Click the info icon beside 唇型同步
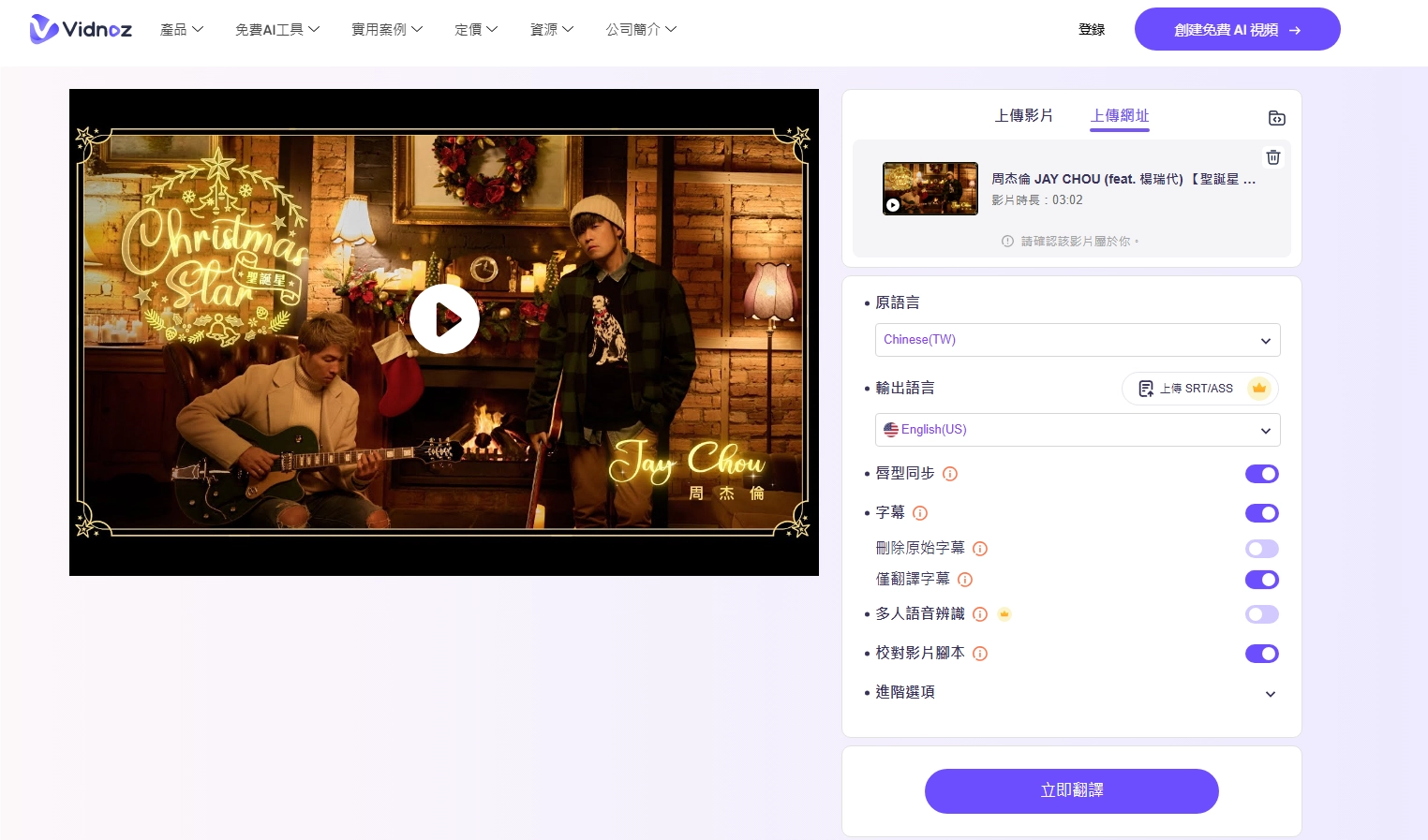 949,474
